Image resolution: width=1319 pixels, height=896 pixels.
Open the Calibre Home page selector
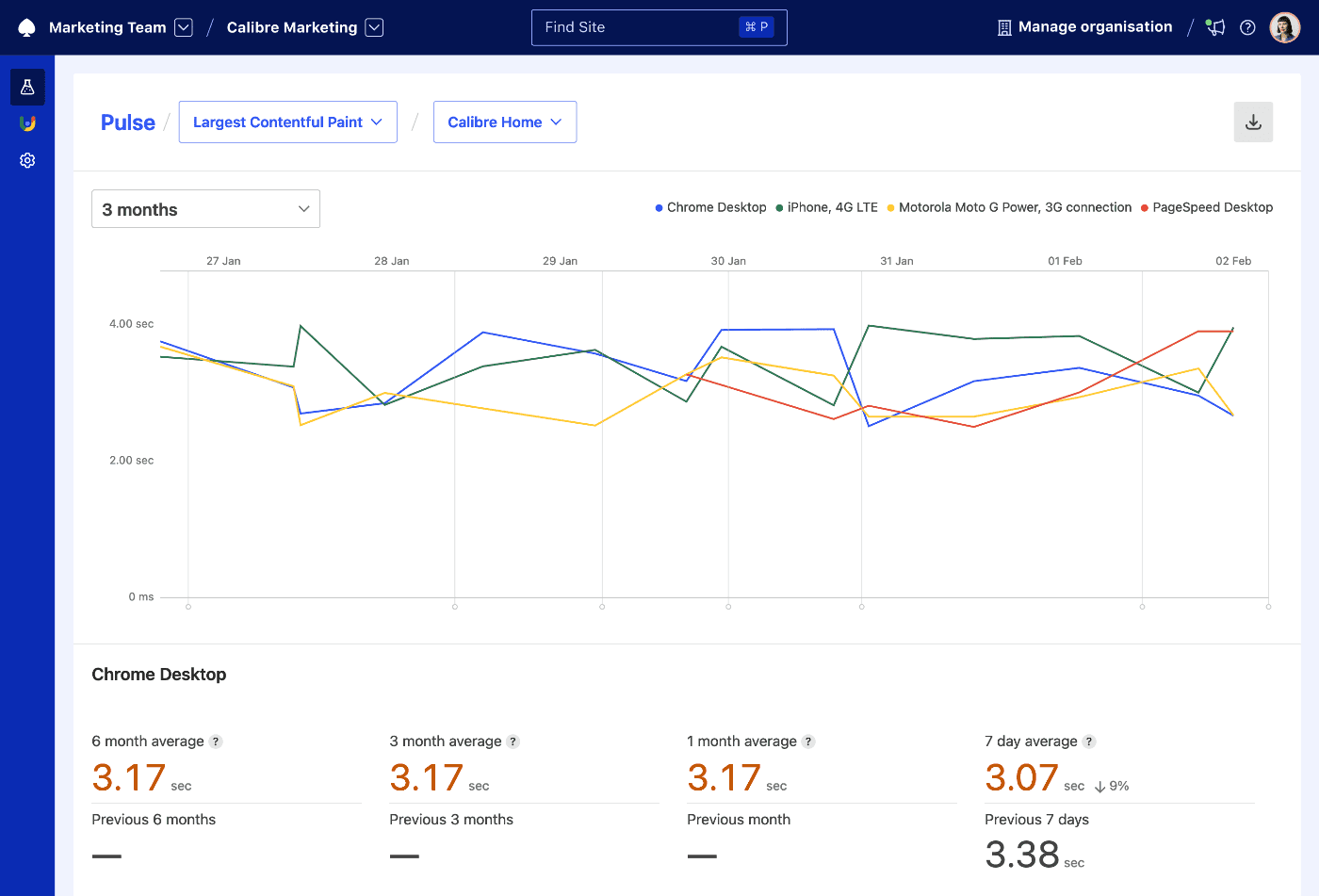505,122
